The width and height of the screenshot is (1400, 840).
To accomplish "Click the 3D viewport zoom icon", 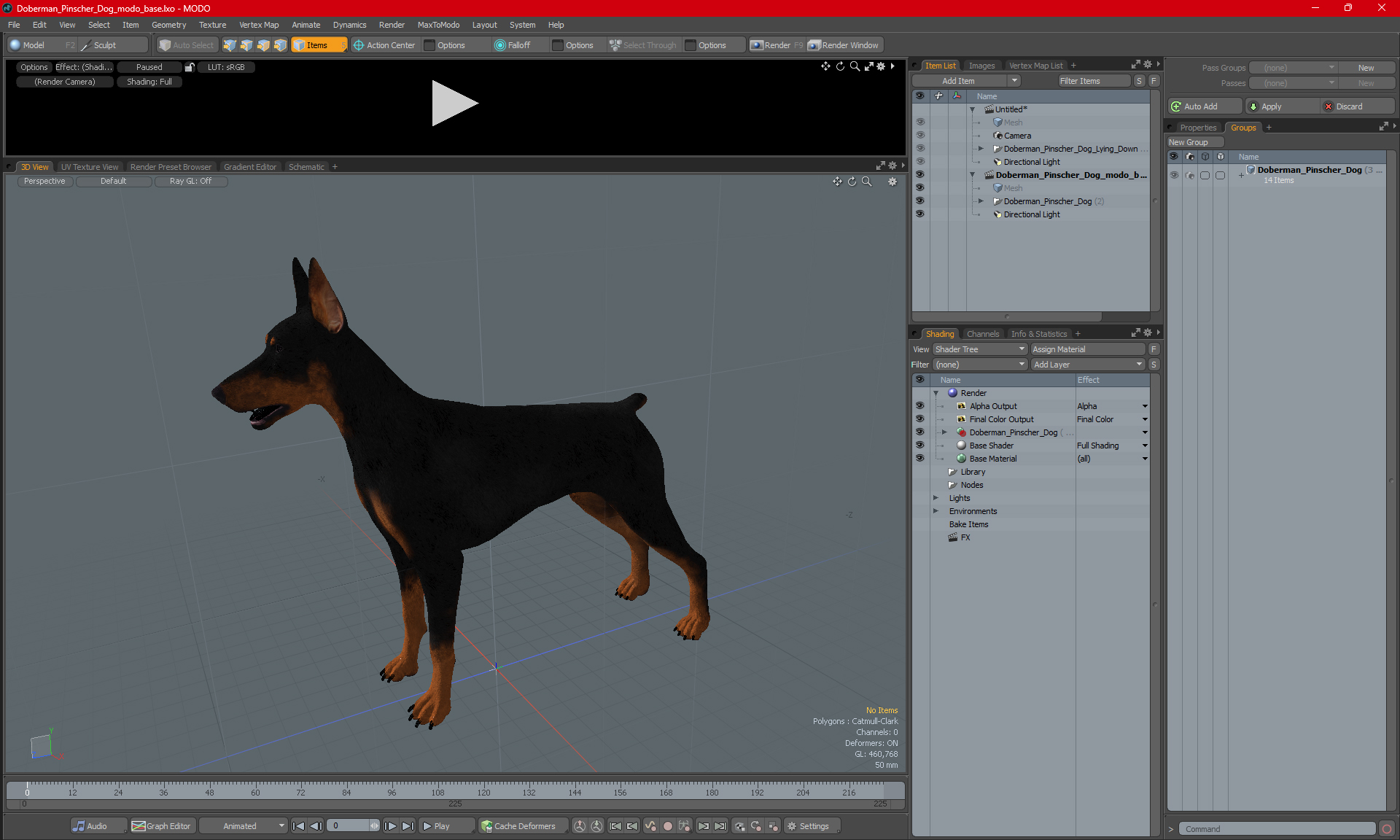I will coord(866,182).
